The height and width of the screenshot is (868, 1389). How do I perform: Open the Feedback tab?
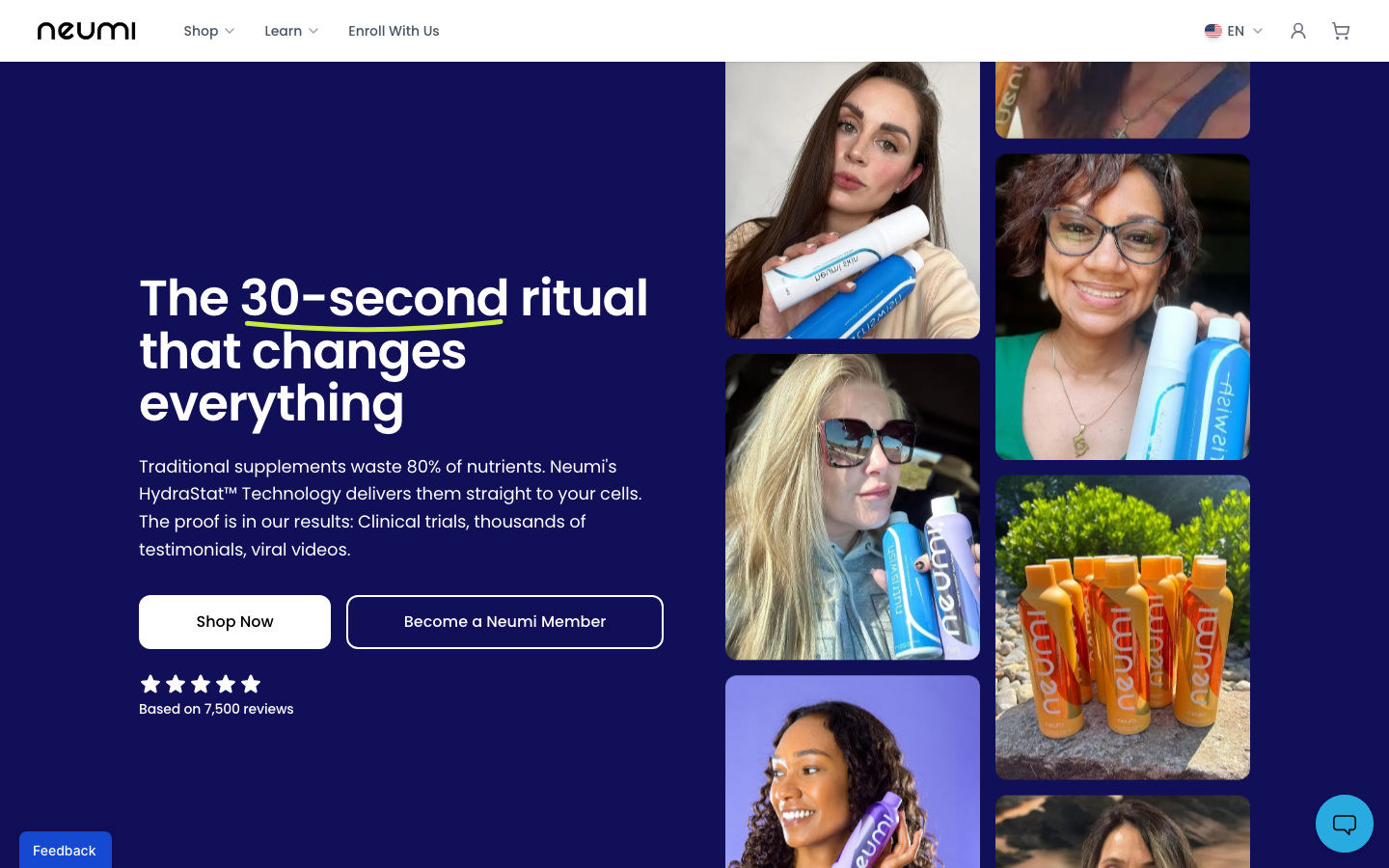point(65,850)
